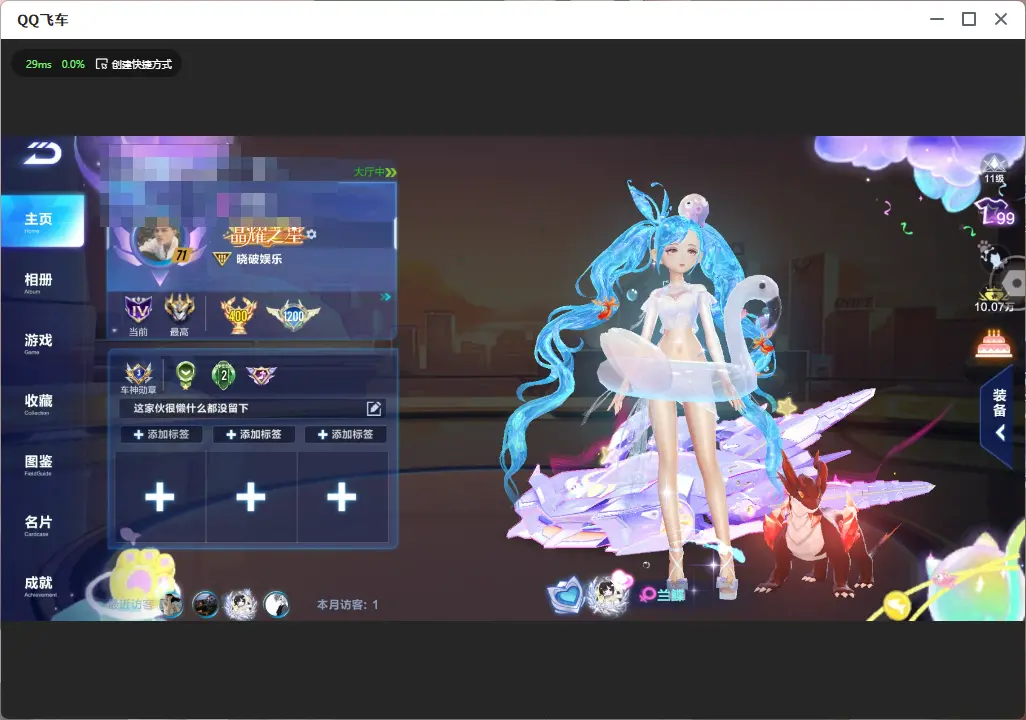
Task: Edit the signature with pencil icon
Action: click(374, 408)
